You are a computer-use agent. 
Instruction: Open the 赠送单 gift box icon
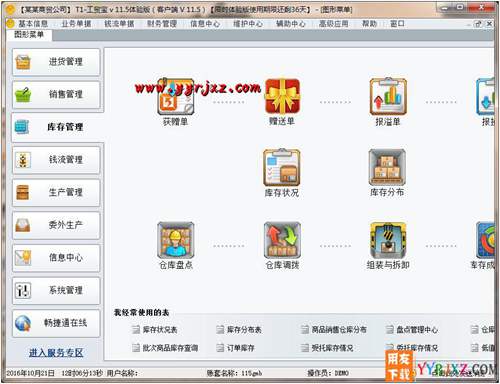(x=282, y=97)
